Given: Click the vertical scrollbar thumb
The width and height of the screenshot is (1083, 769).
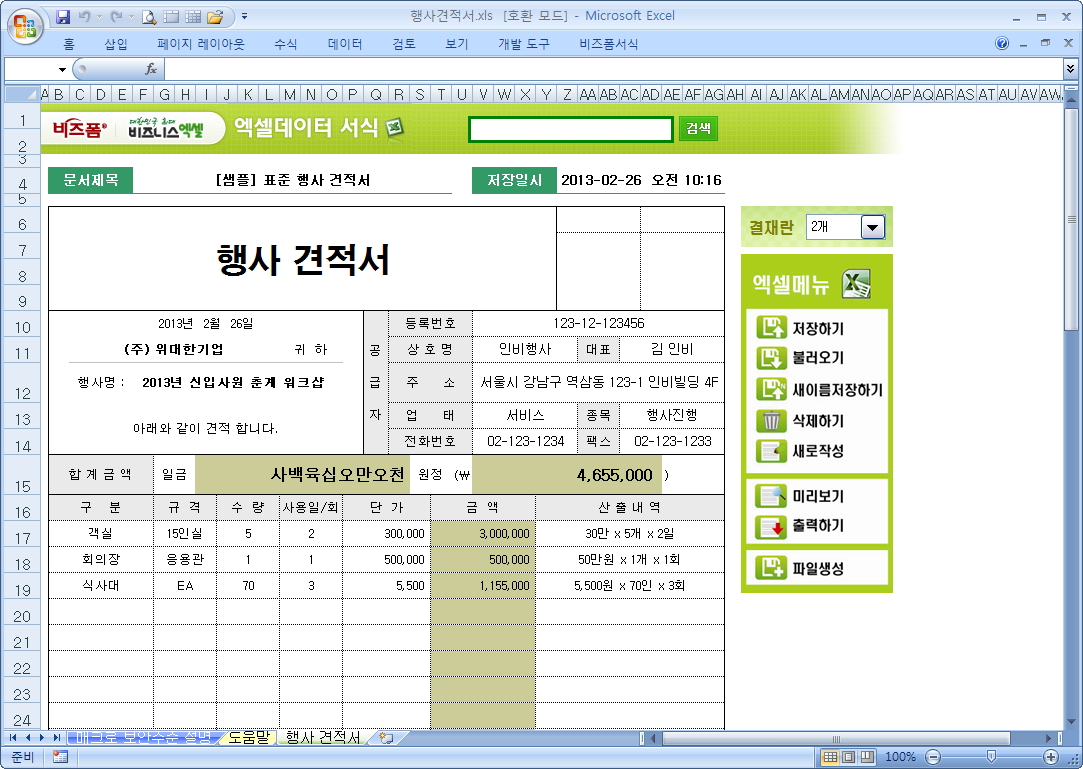Looking at the screenshot, I should (x=1071, y=220).
